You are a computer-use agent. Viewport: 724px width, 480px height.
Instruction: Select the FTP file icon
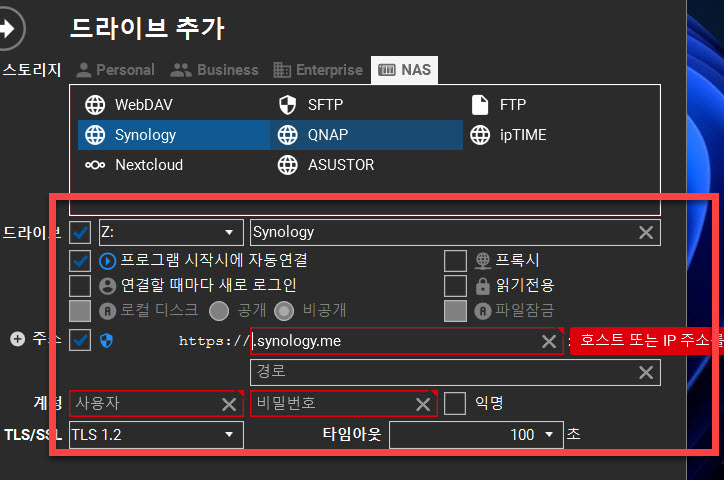480,105
